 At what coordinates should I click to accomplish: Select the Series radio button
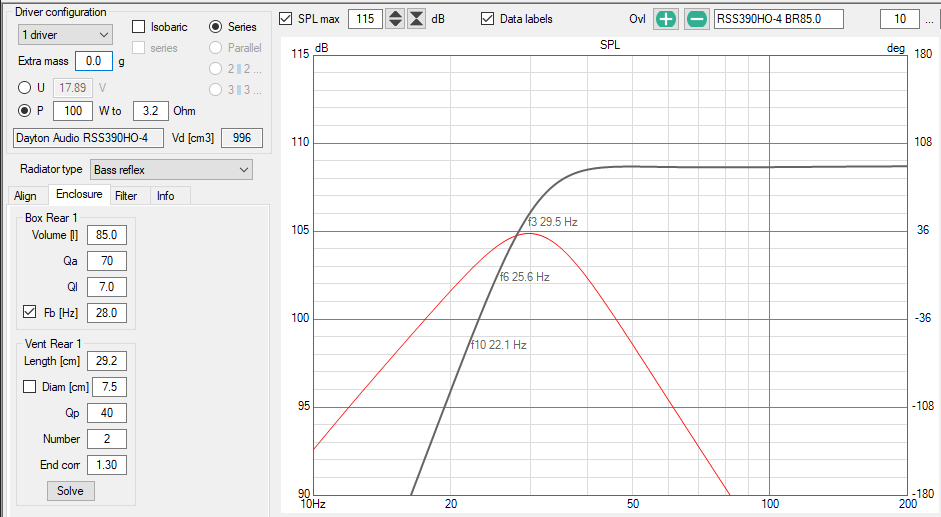(215, 26)
